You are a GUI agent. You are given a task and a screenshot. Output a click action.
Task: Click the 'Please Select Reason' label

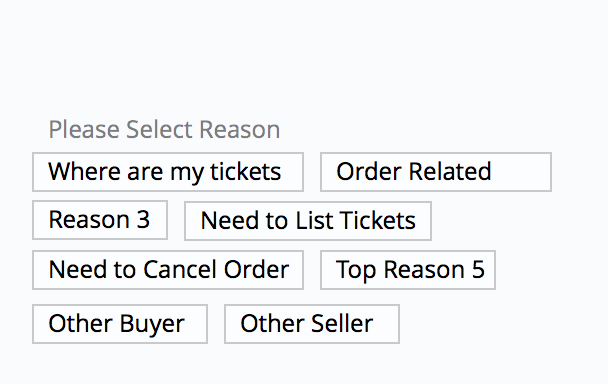tap(164, 130)
